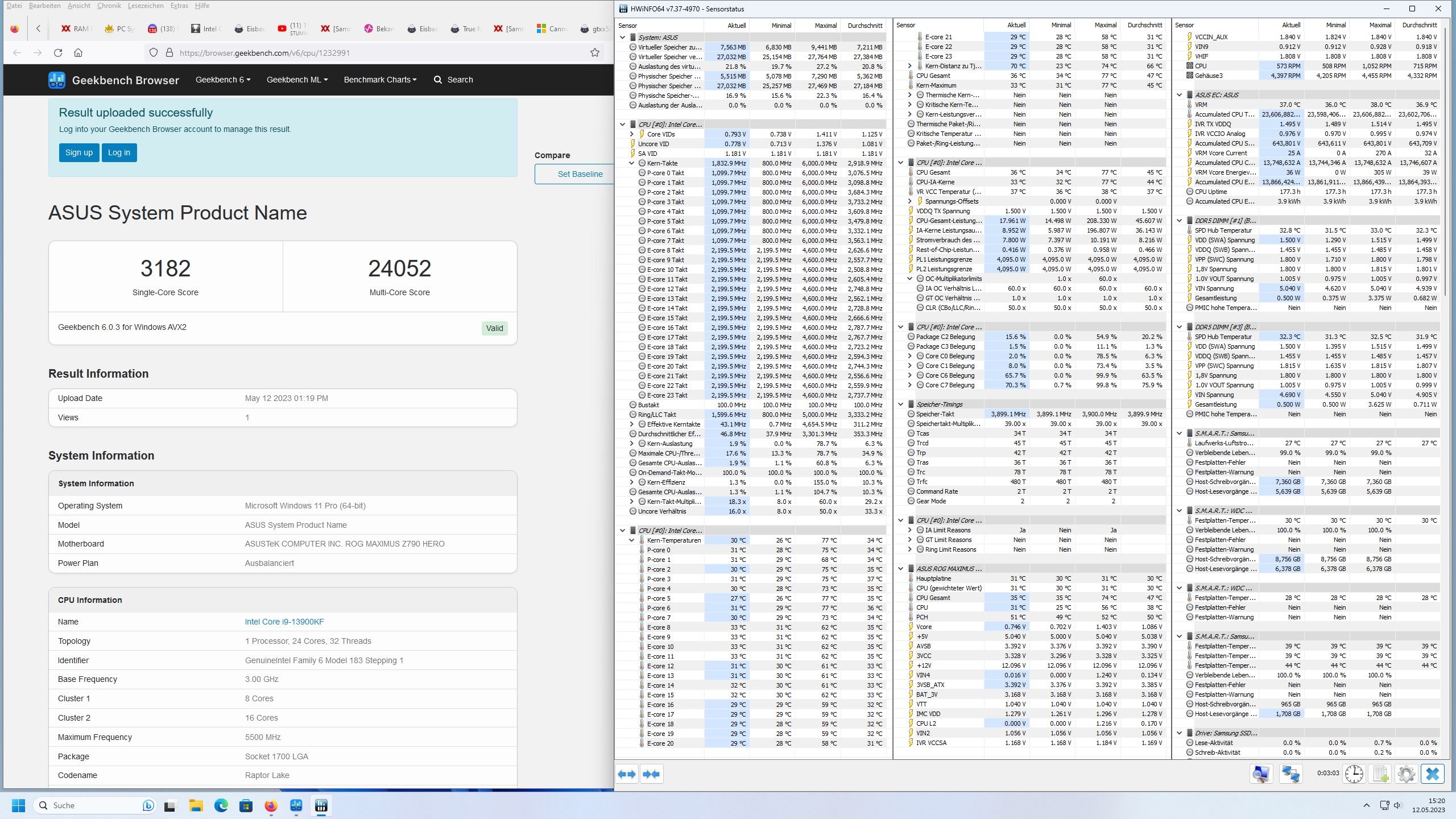The width and height of the screenshot is (1456, 819).
Task: Bookmark this page with the star icon
Action: point(595,53)
